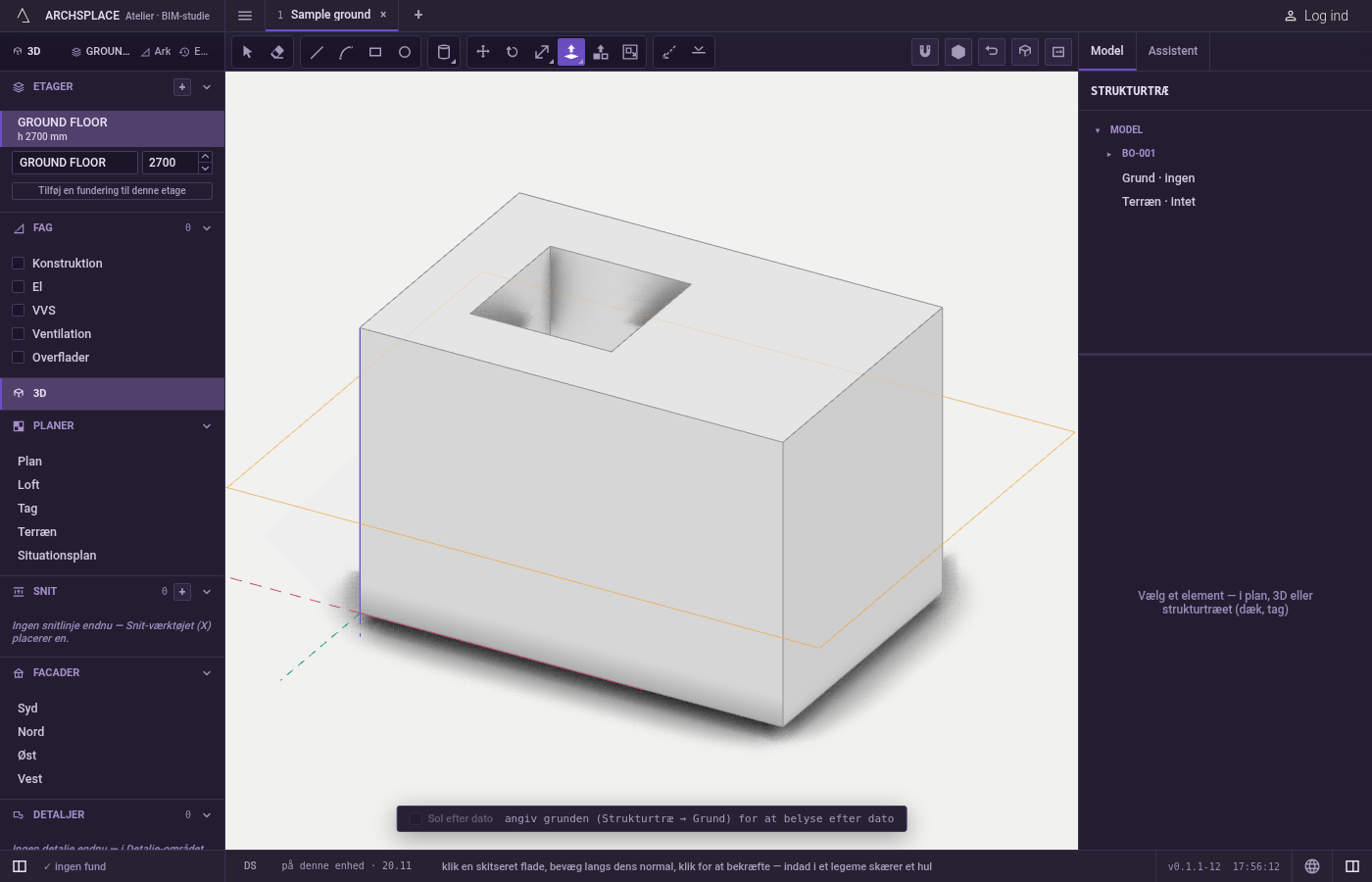
Task: Choose the rotate tool
Action: coord(513,52)
